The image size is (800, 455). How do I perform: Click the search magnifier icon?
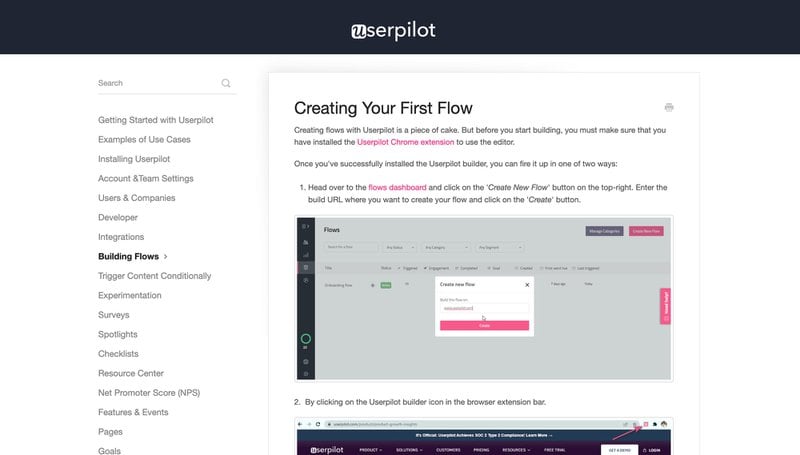[x=226, y=83]
